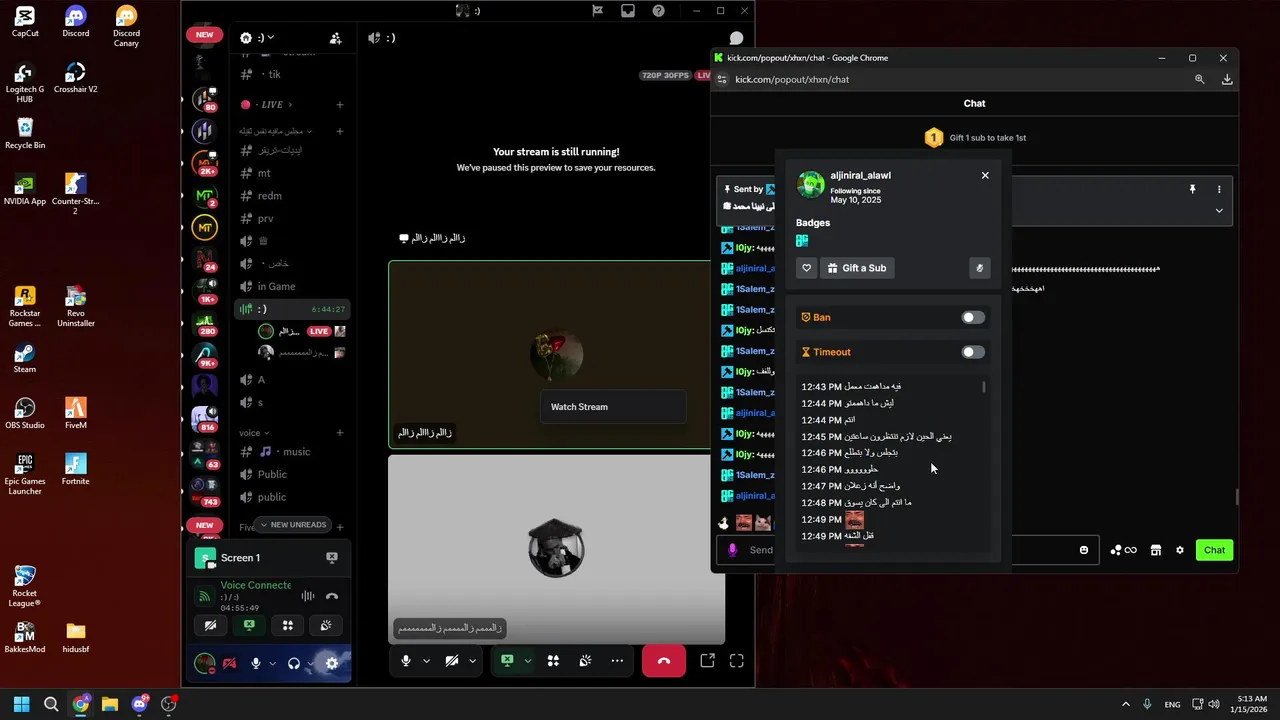
Task: Toggle screen share button in voice panel
Action: 249,625
